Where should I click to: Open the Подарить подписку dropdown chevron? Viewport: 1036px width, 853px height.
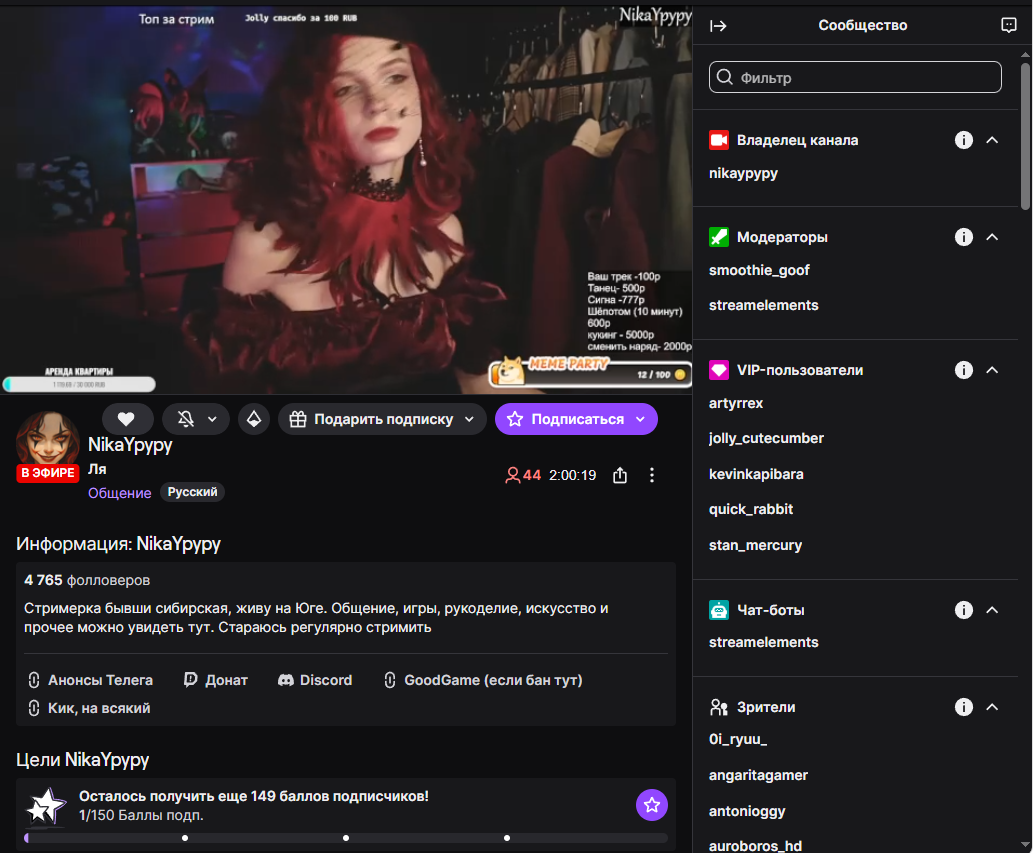(x=469, y=419)
